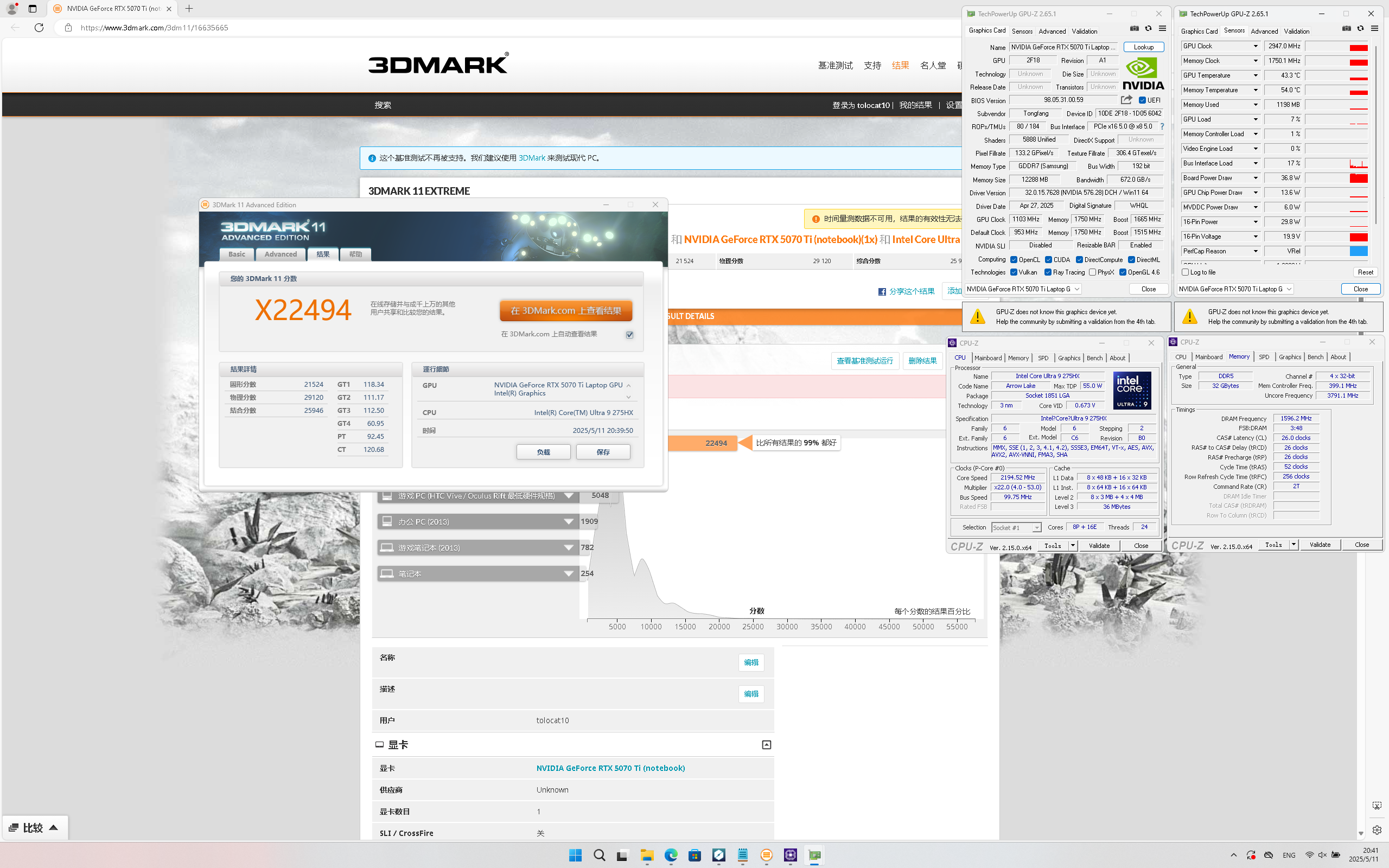Click the refresh icon in the GPU-Z Graphics Card window
The width and height of the screenshot is (1389, 868).
[1148, 28]
